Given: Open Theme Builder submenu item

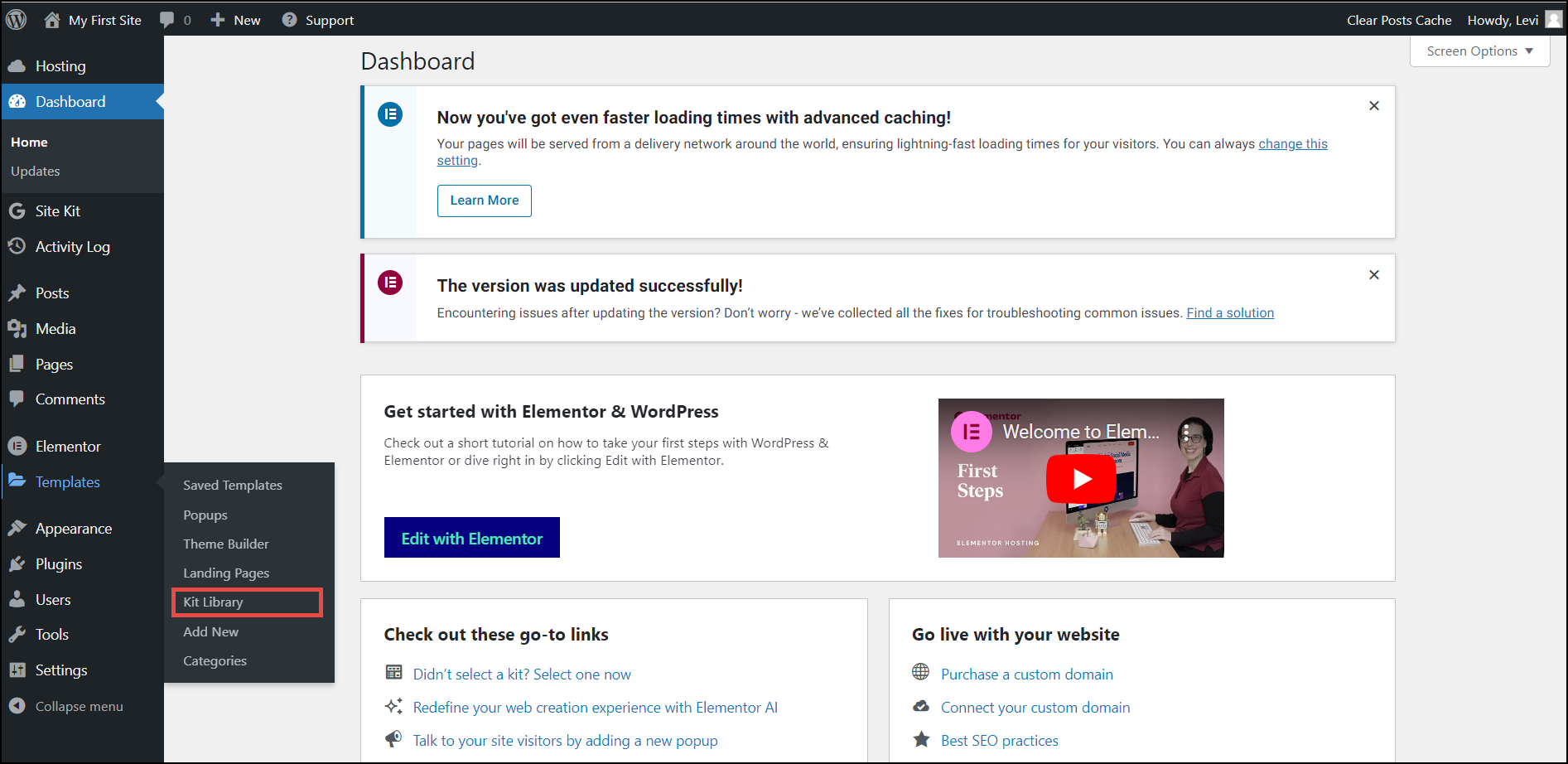Looking at the screenshot, I should click(226, 544).
